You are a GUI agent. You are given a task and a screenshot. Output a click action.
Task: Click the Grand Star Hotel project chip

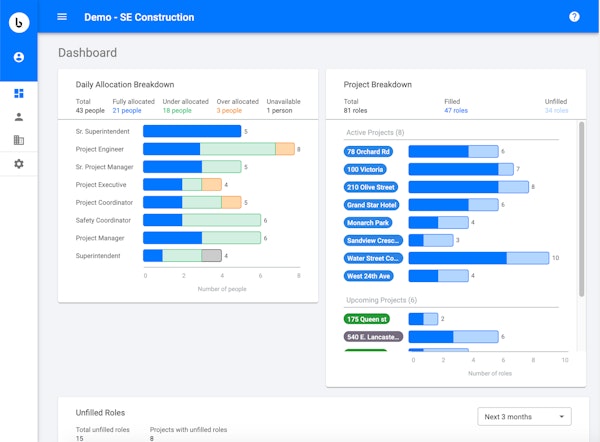tap(372, 205)
